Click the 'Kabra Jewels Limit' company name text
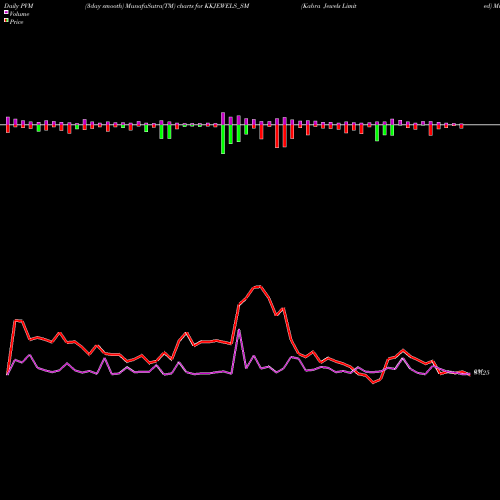 329,6
